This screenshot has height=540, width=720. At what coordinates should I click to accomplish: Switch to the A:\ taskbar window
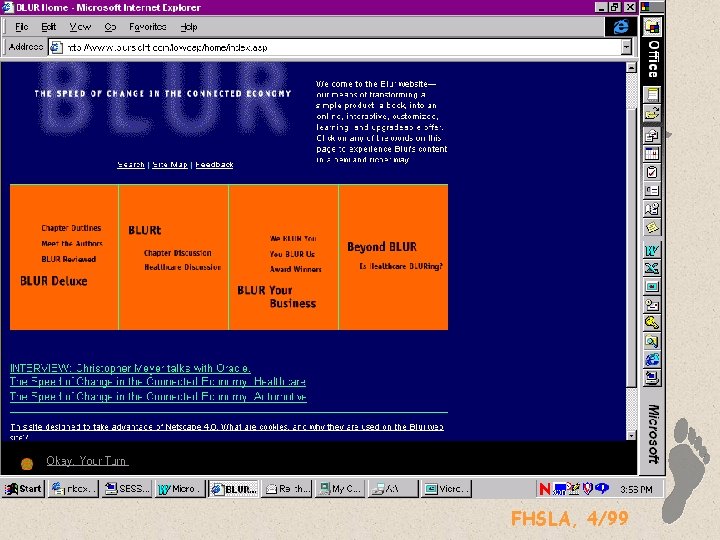click(x=394, y=489)
